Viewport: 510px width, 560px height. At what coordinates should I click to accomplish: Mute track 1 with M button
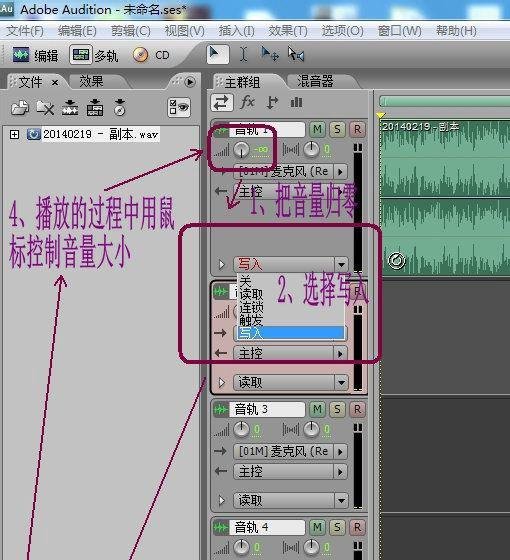tap(317, 129)
